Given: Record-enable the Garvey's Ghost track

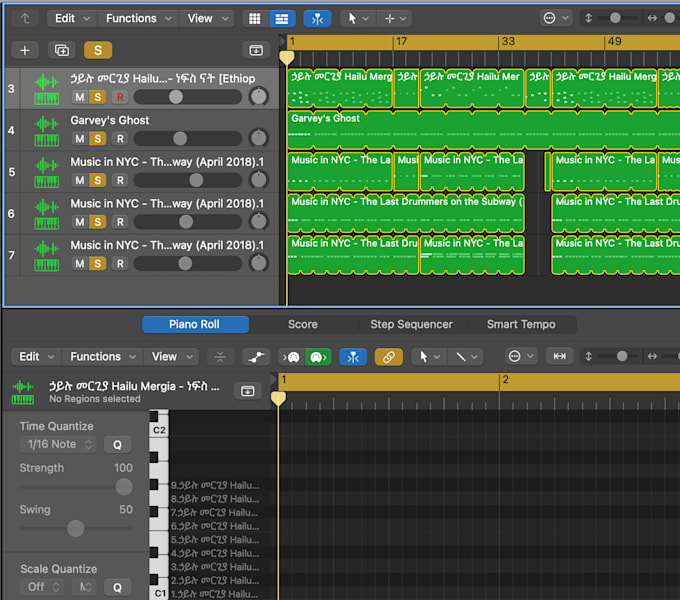Looking at the screenshot, I should click(x=120, y=139).
